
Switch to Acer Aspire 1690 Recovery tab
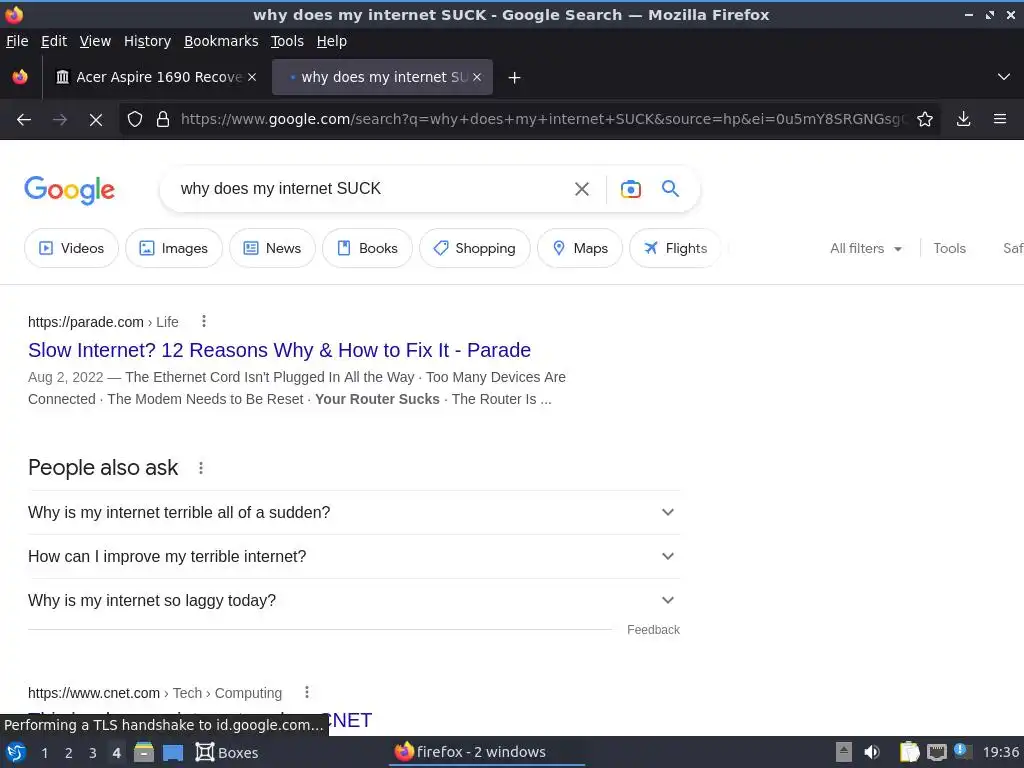(x=156, y=77)
